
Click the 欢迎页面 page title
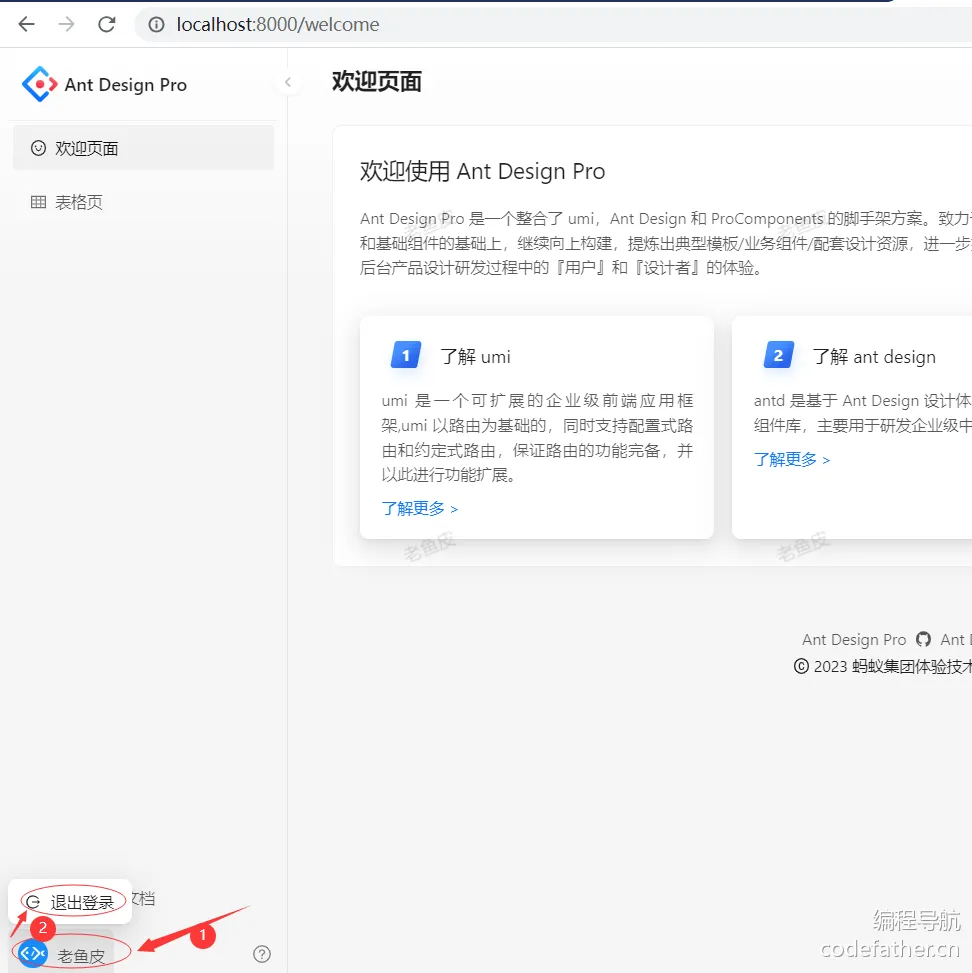[x=377, y=82]
